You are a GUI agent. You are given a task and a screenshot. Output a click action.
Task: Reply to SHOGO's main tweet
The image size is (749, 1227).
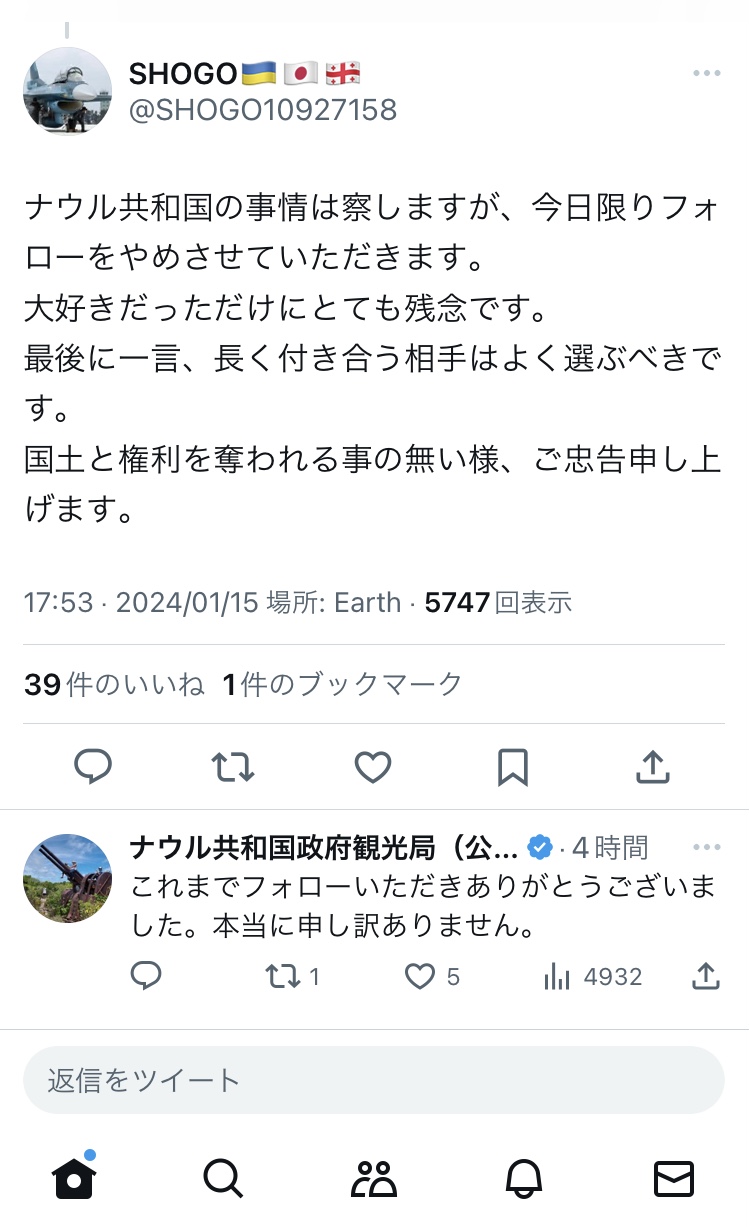tap(93, 767)
